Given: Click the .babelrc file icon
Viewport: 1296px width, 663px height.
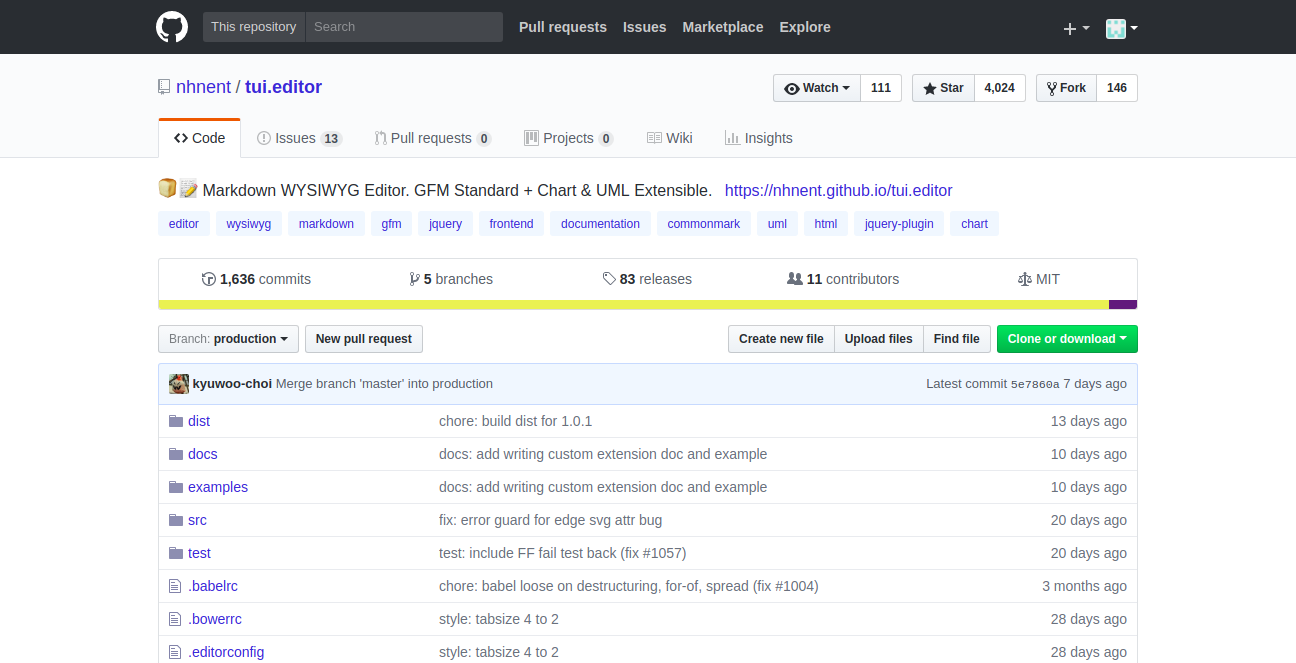Looking at the screenshot, I should point(175,586).
